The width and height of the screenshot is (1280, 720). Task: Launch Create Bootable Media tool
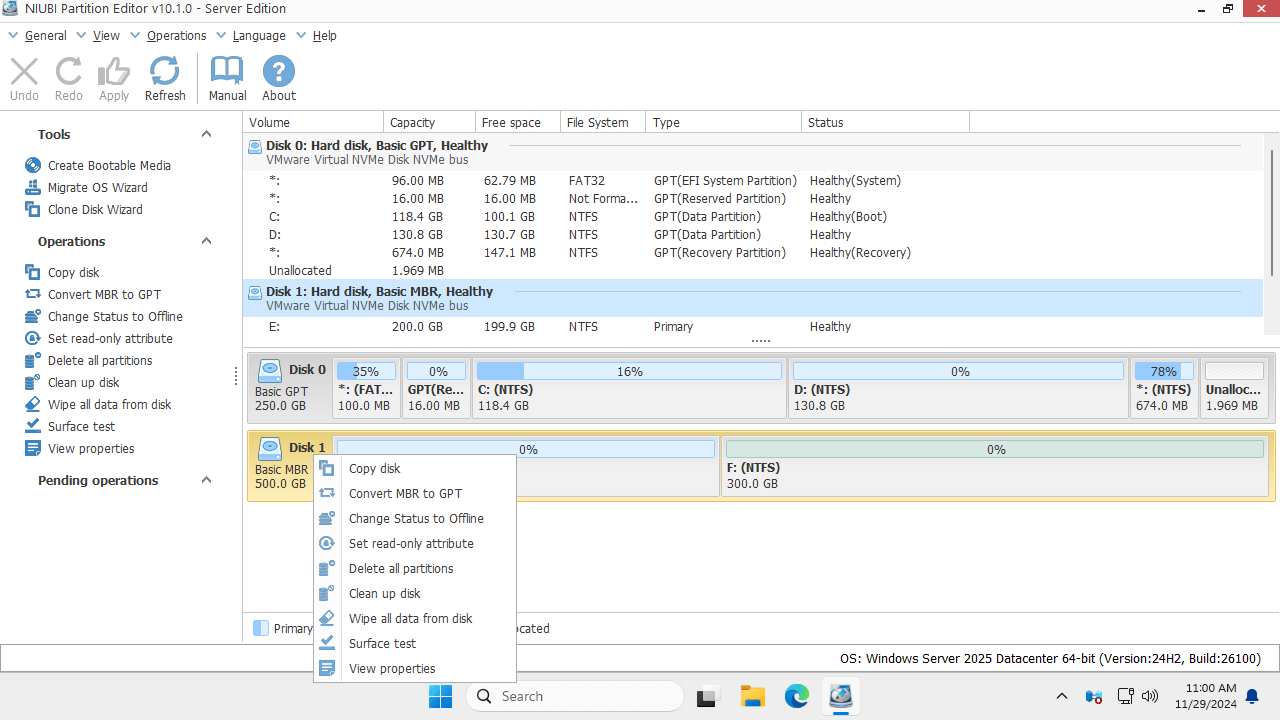click(109, 166)
